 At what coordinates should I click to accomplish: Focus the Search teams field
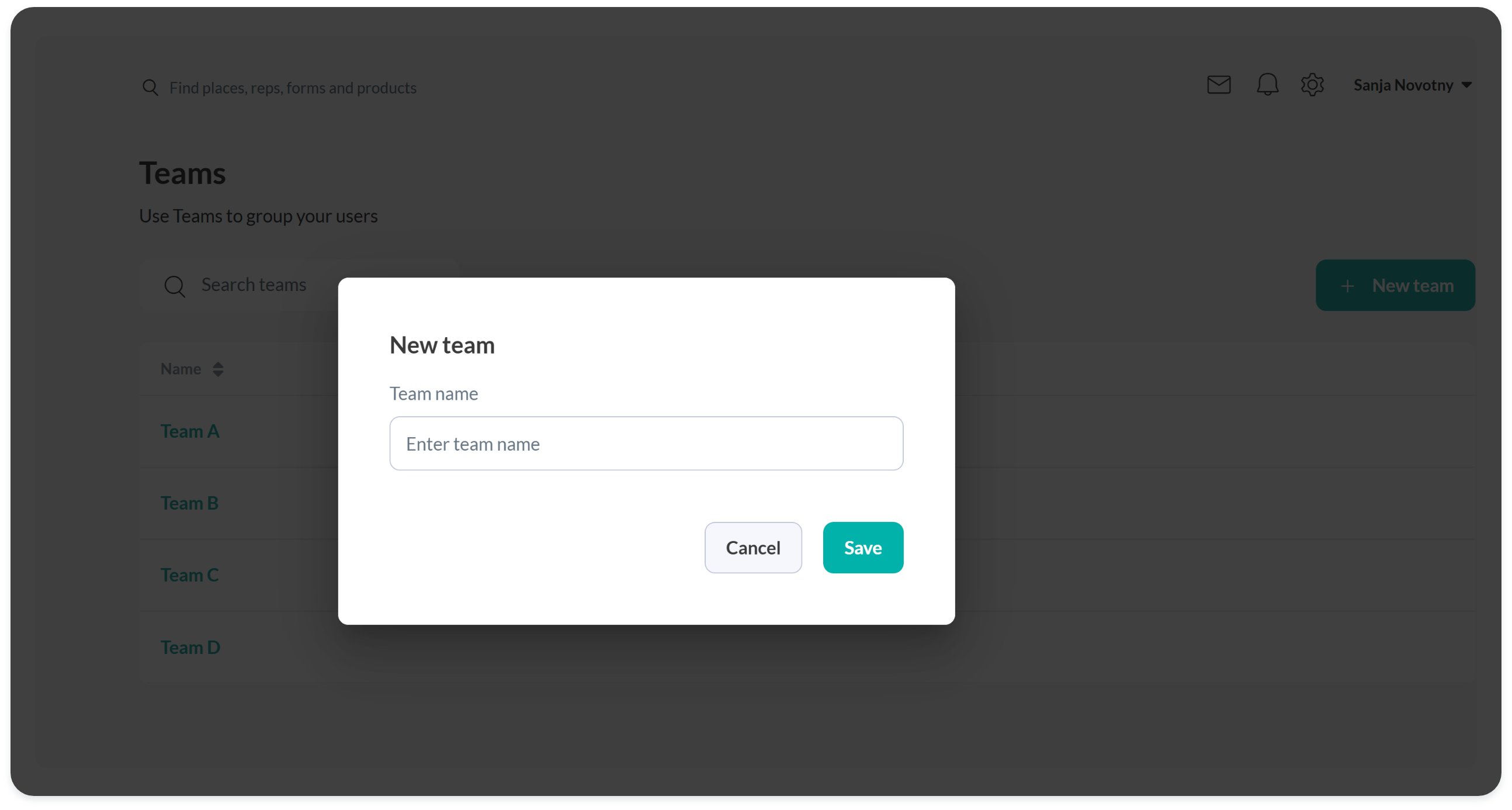click(254, 285)
